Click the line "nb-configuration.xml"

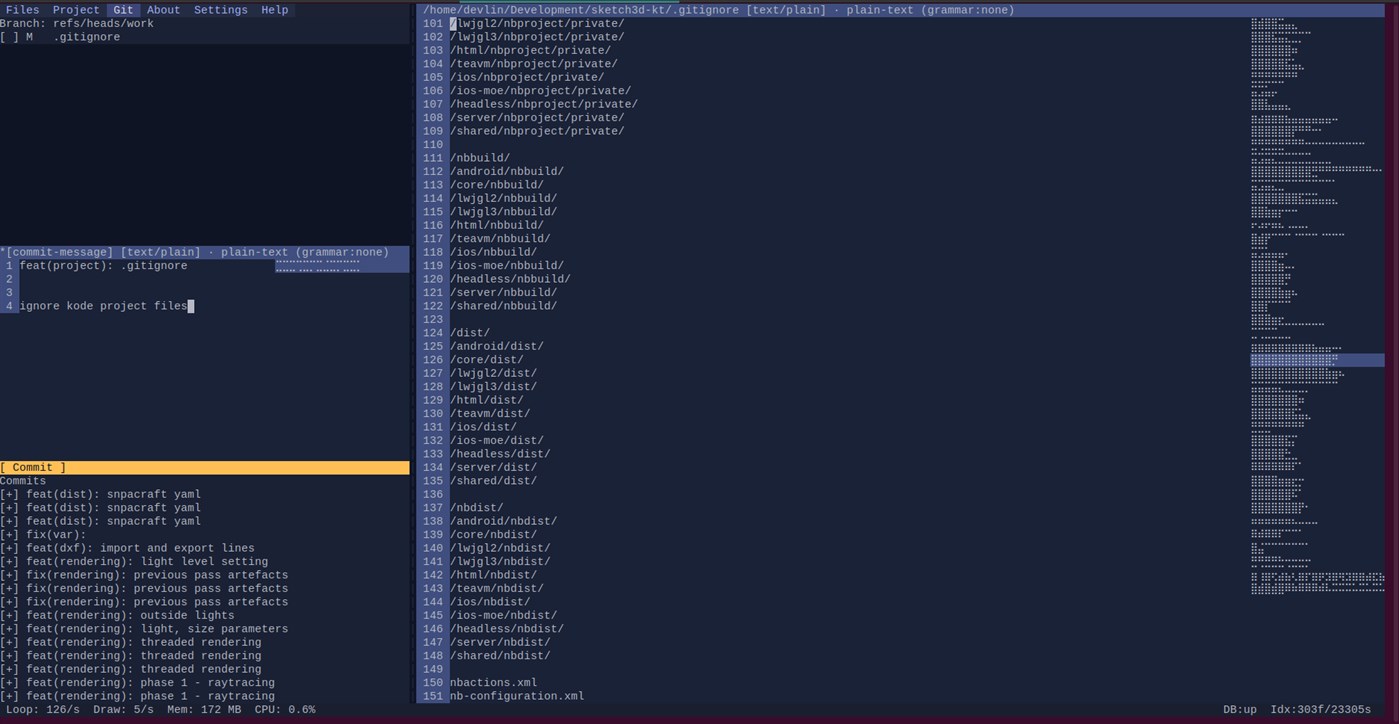tap(517, 696)
